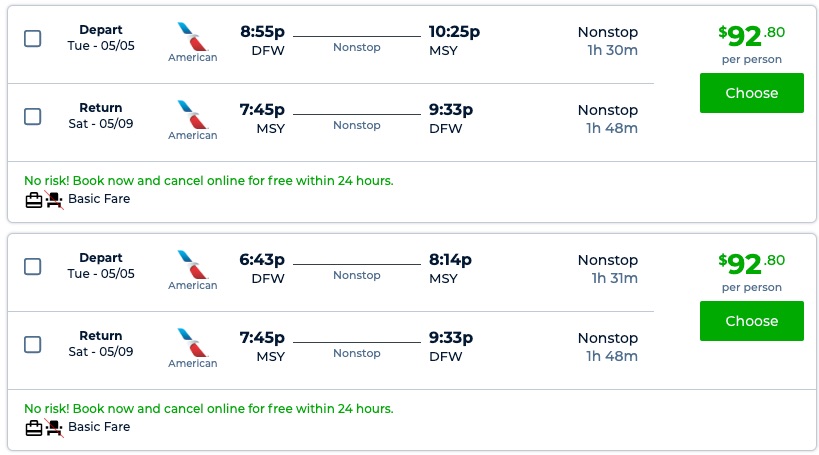Click the Basic Fare label in the second itinerary

(99, 427)
